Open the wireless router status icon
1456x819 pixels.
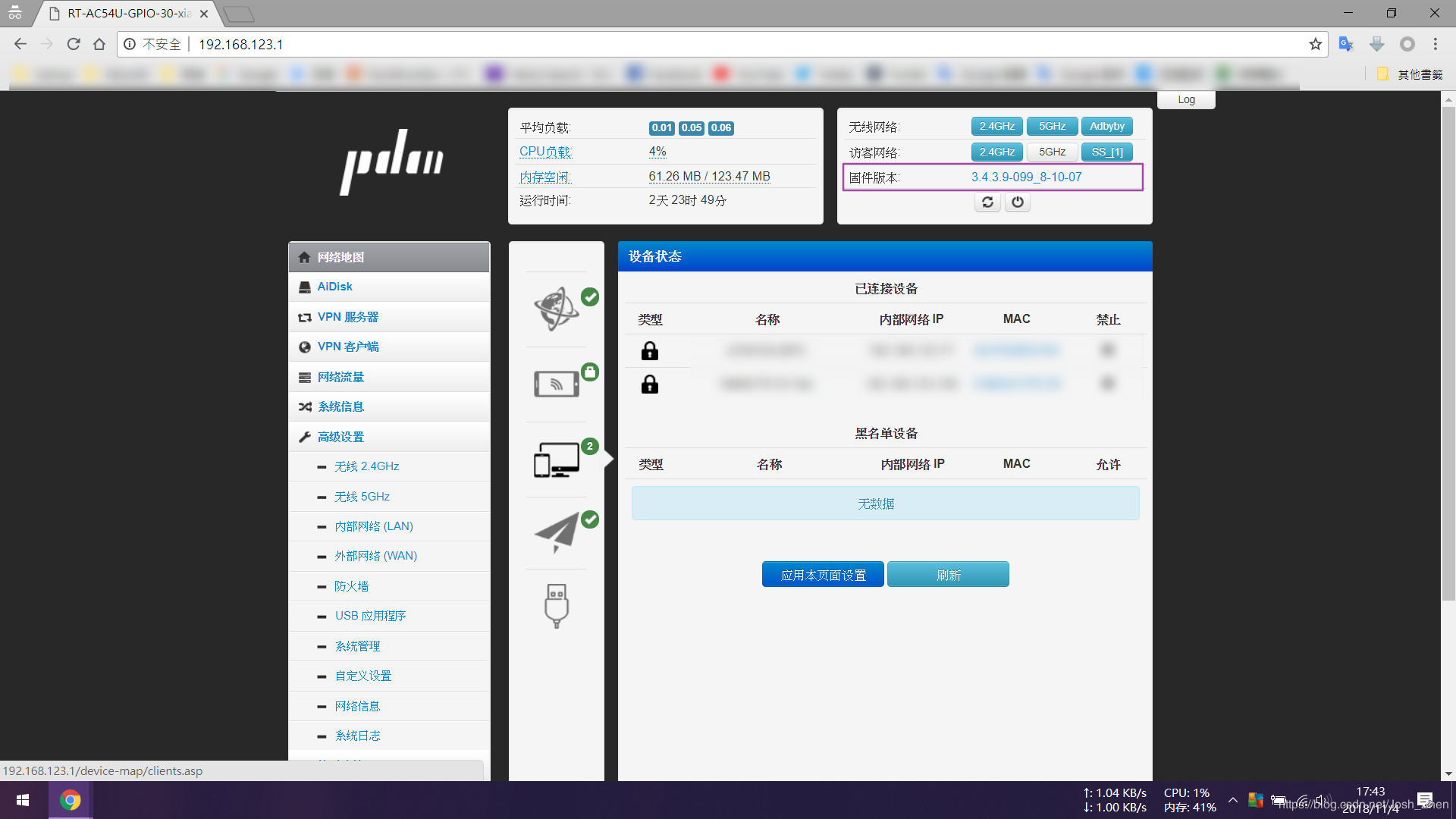(x=557, y=384)
